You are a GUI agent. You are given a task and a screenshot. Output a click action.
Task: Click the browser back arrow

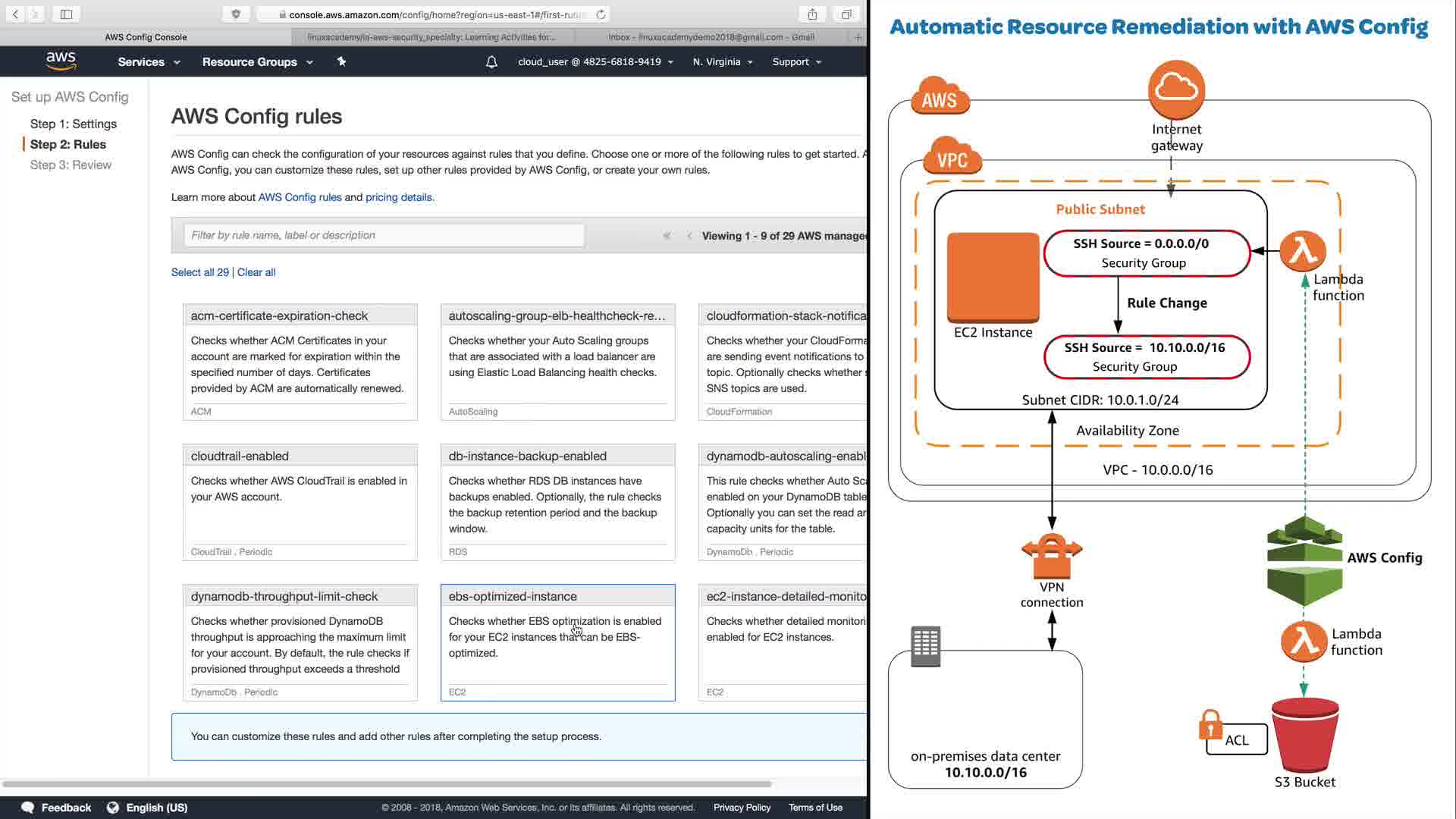[x=15, y=14]
